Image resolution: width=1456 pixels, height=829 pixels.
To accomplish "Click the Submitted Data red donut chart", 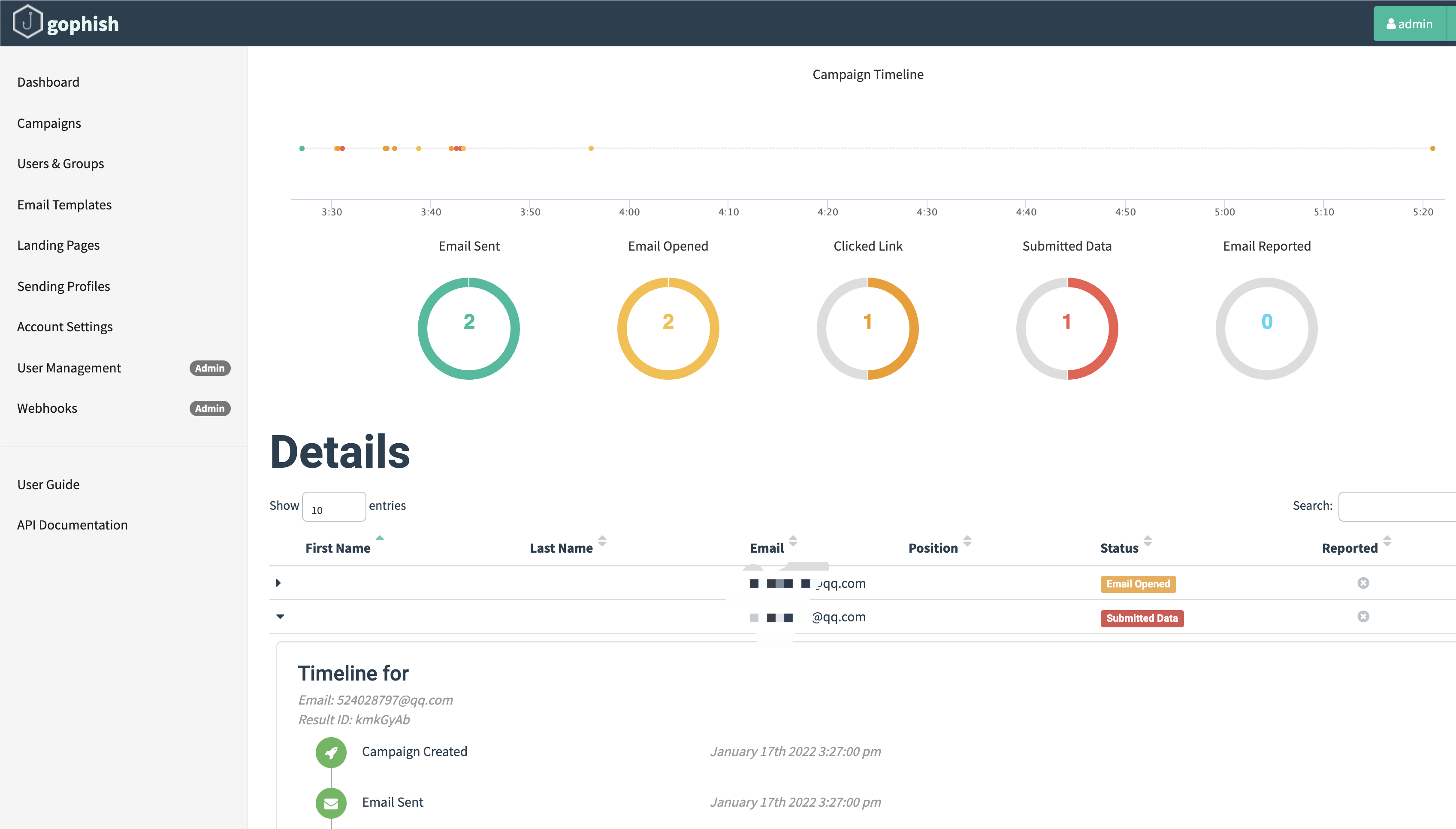I will coord(1067,329).
